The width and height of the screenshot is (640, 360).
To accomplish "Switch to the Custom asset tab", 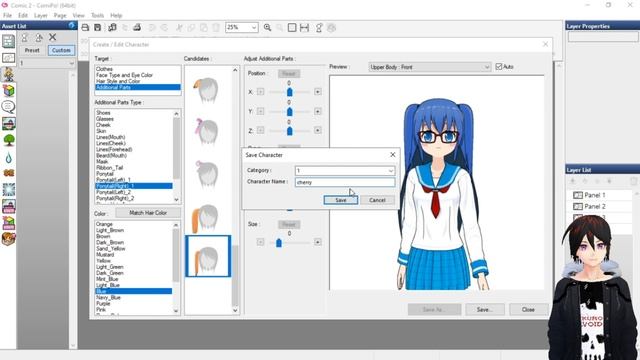I will (x=61, y=50).
